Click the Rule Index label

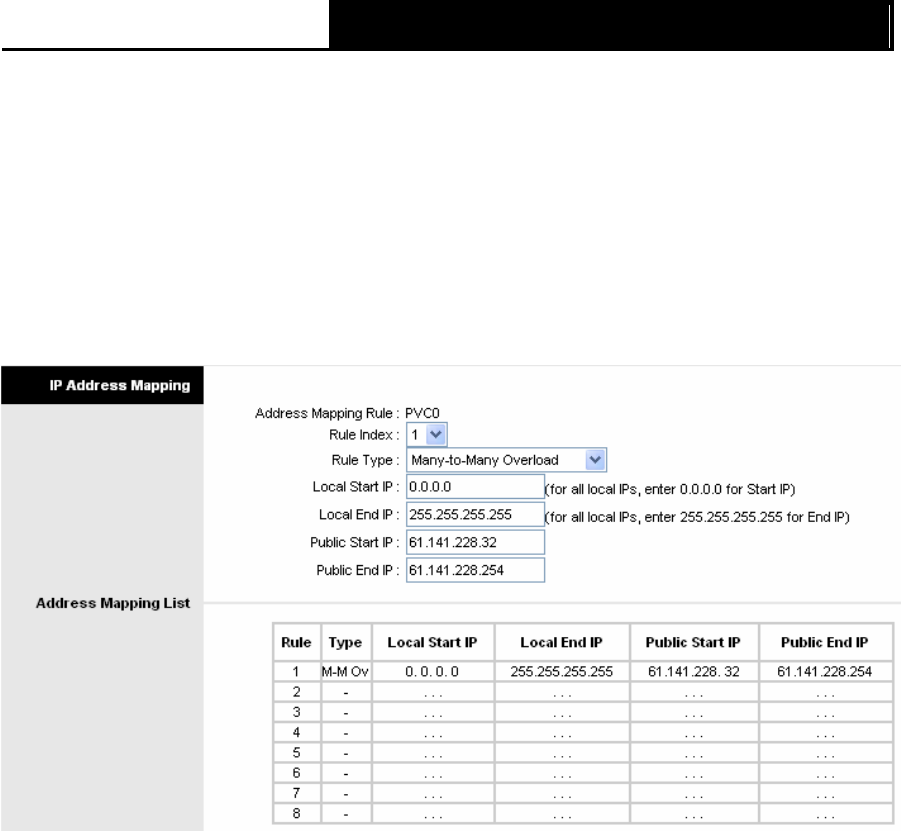pyautogui.click(x=364, y=434)
